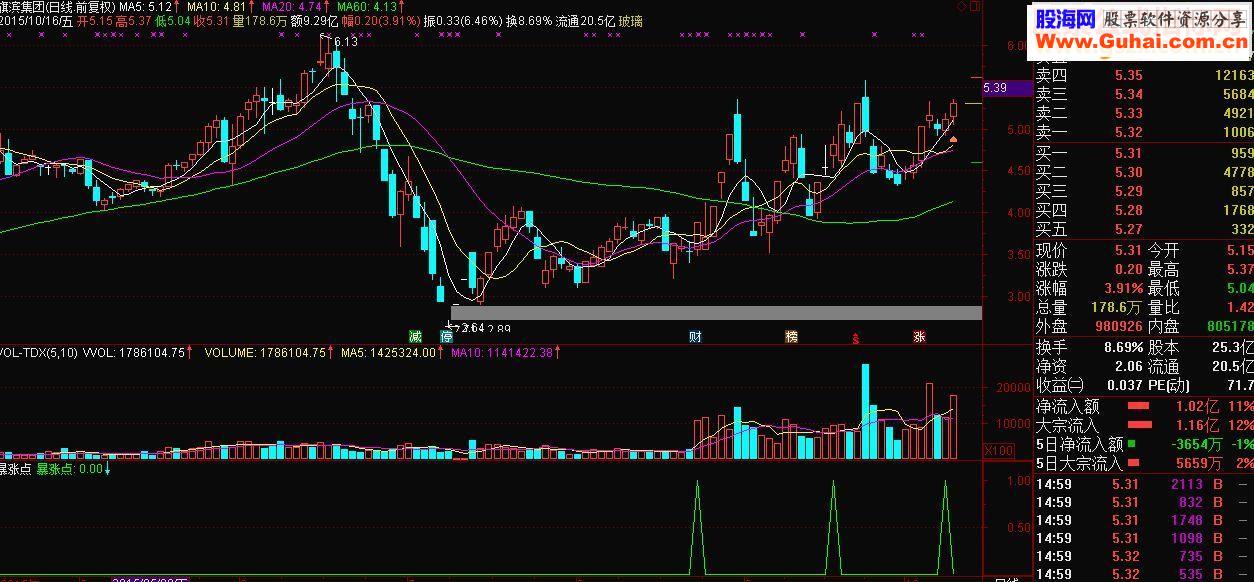Click the diamond icon at chart top-right

[960, 6]
